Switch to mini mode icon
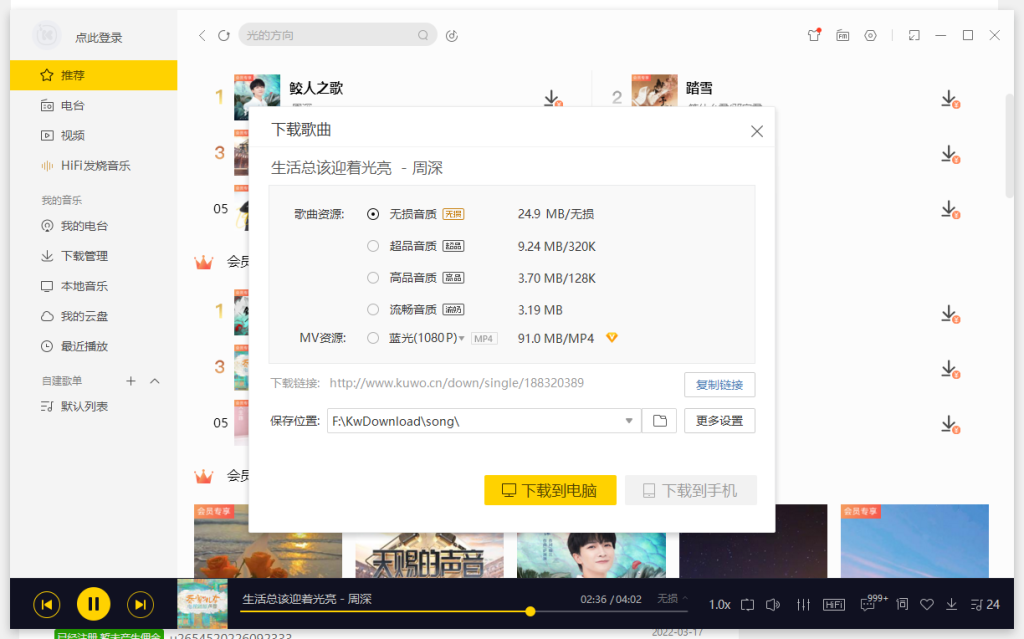 914,35
